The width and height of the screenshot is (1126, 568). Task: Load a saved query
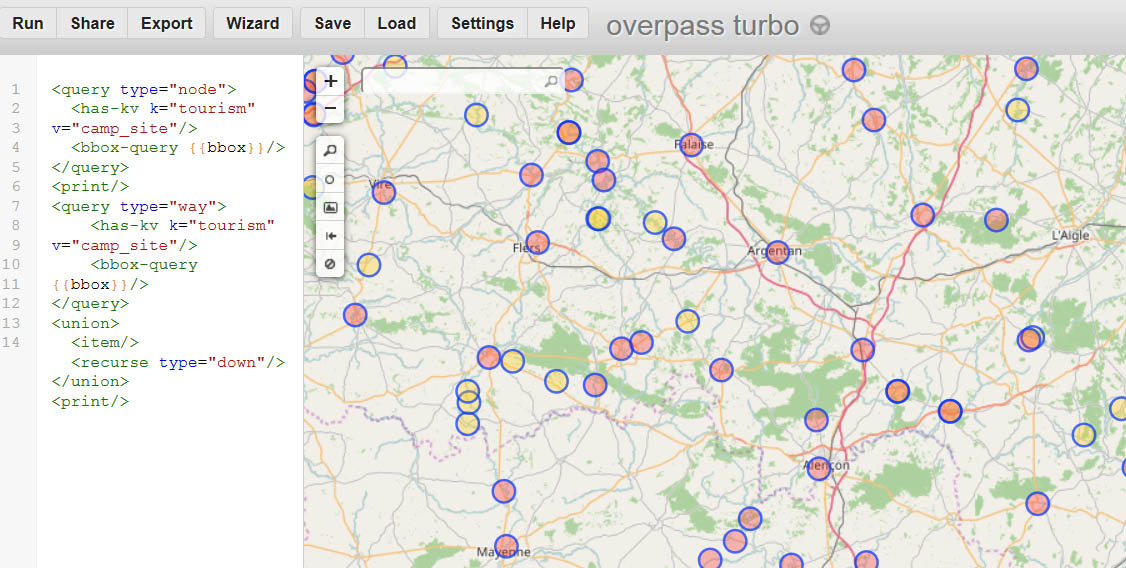(x=396, y=23)
